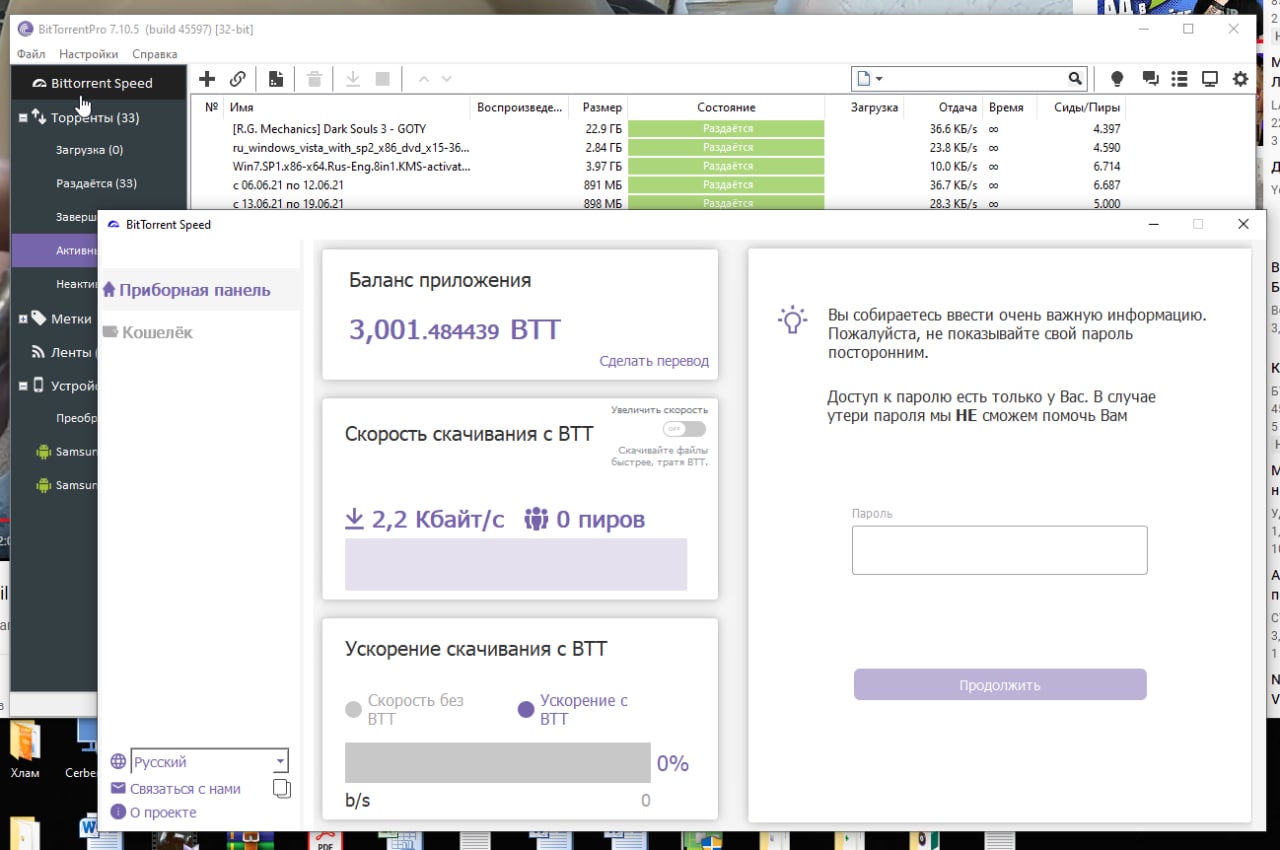Sort by Состояние column header
The image size is (1280, 850).
click(726, 107)
